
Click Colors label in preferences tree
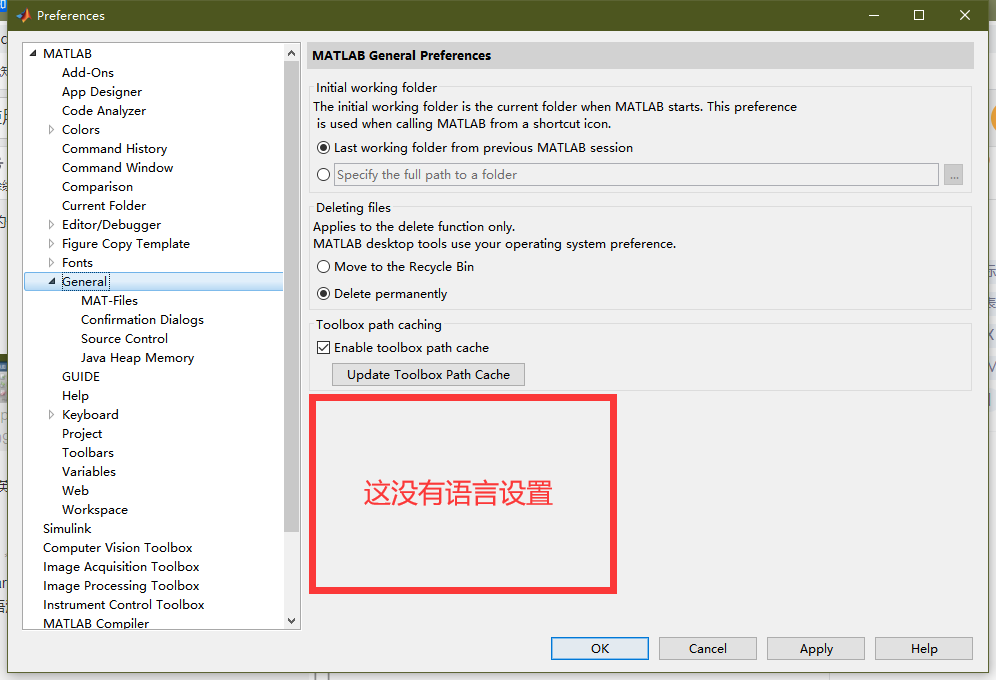pos(81,130)
